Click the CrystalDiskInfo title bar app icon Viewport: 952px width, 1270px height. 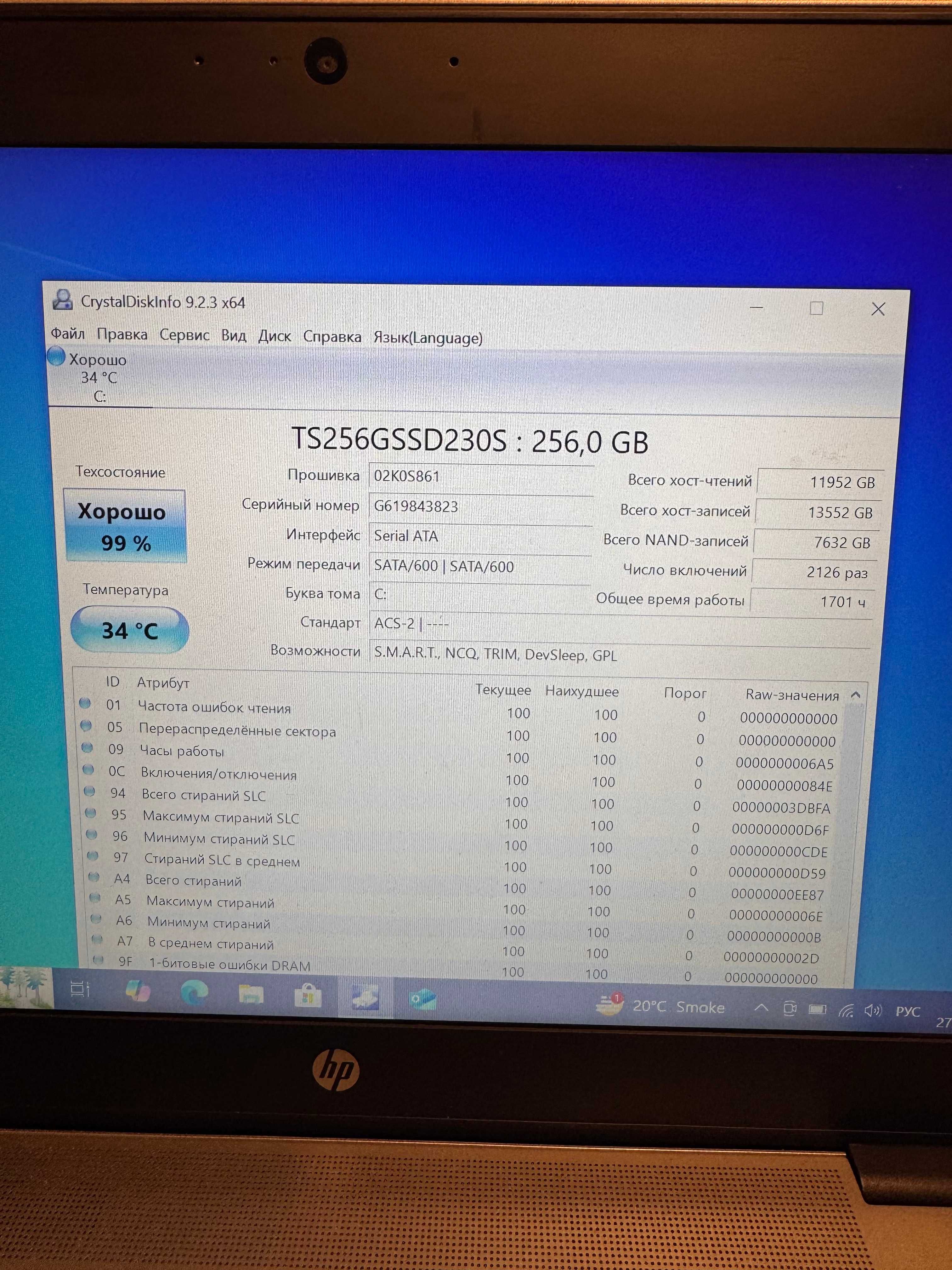(63, 300)
